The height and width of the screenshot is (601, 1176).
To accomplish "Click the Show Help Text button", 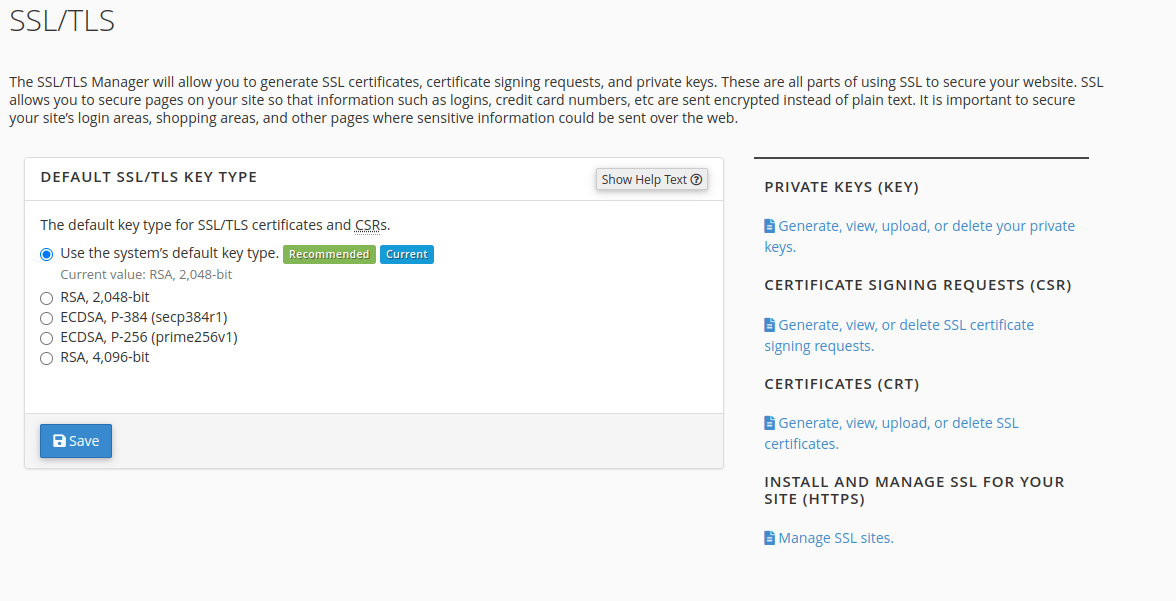I will point(651,179).
